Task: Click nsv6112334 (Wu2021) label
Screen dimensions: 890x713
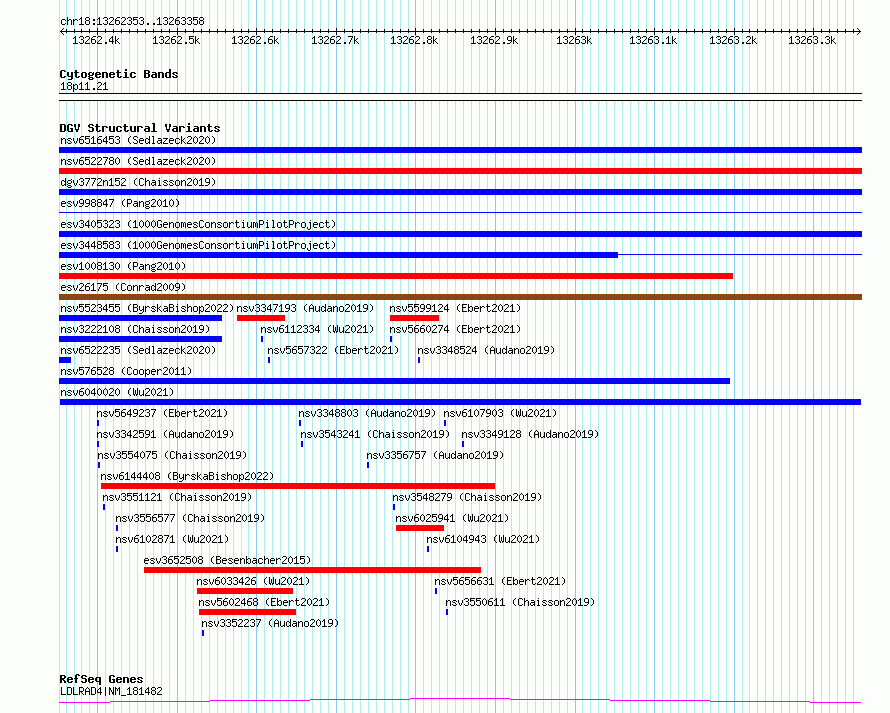Action: click(317, 329)
